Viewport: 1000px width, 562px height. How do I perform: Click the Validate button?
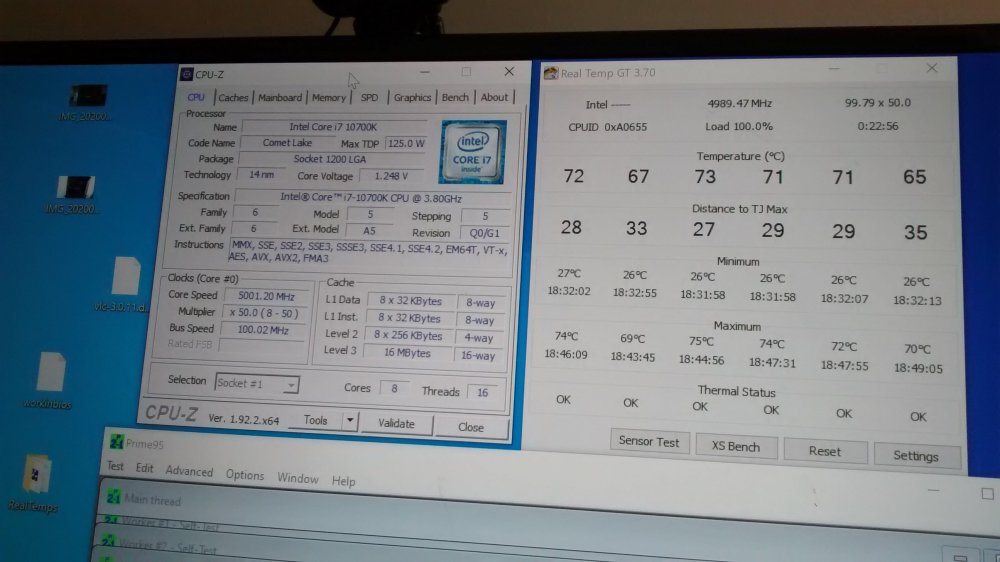pyautogui.click(x=396, y=423)
